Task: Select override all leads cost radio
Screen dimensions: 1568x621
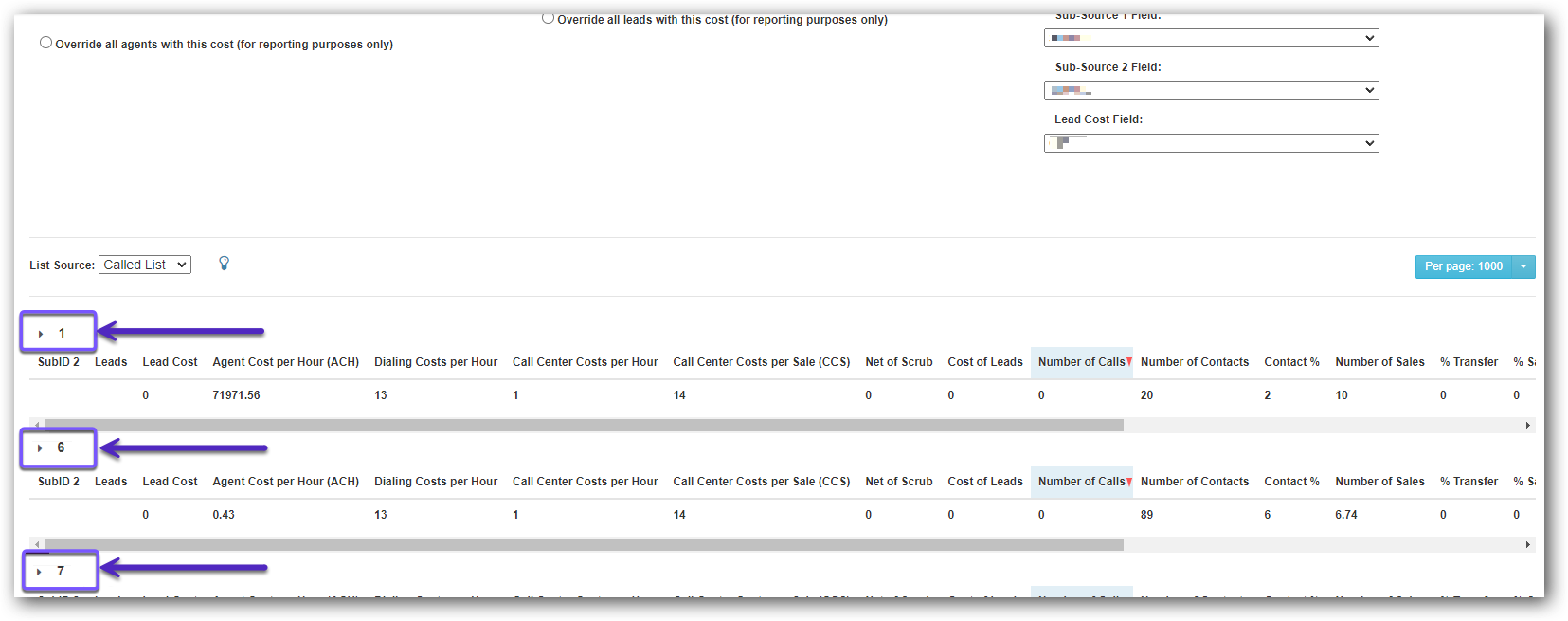Action: point(548,18)
